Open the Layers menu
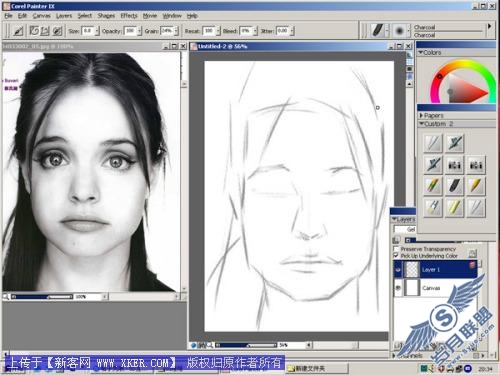Screen dimensions: 500x375 coord(64,16)
